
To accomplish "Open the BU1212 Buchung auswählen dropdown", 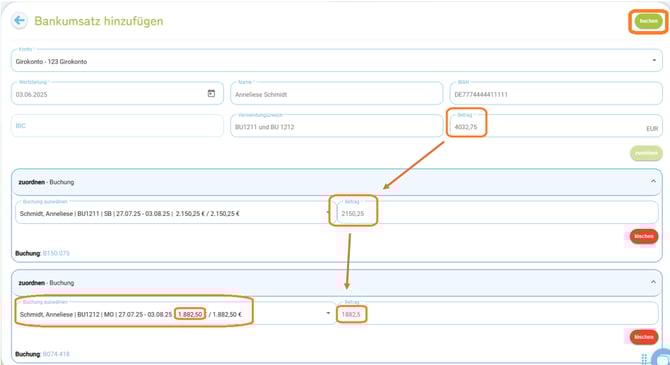I will pyautogui.click(x=175, y=314).
